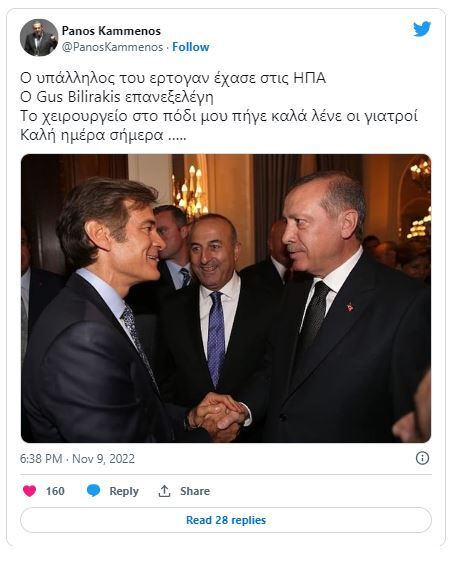Click the Gus Bilirakis tweet text line
Screen dimensions: 457x566
[x=117, y=97]
